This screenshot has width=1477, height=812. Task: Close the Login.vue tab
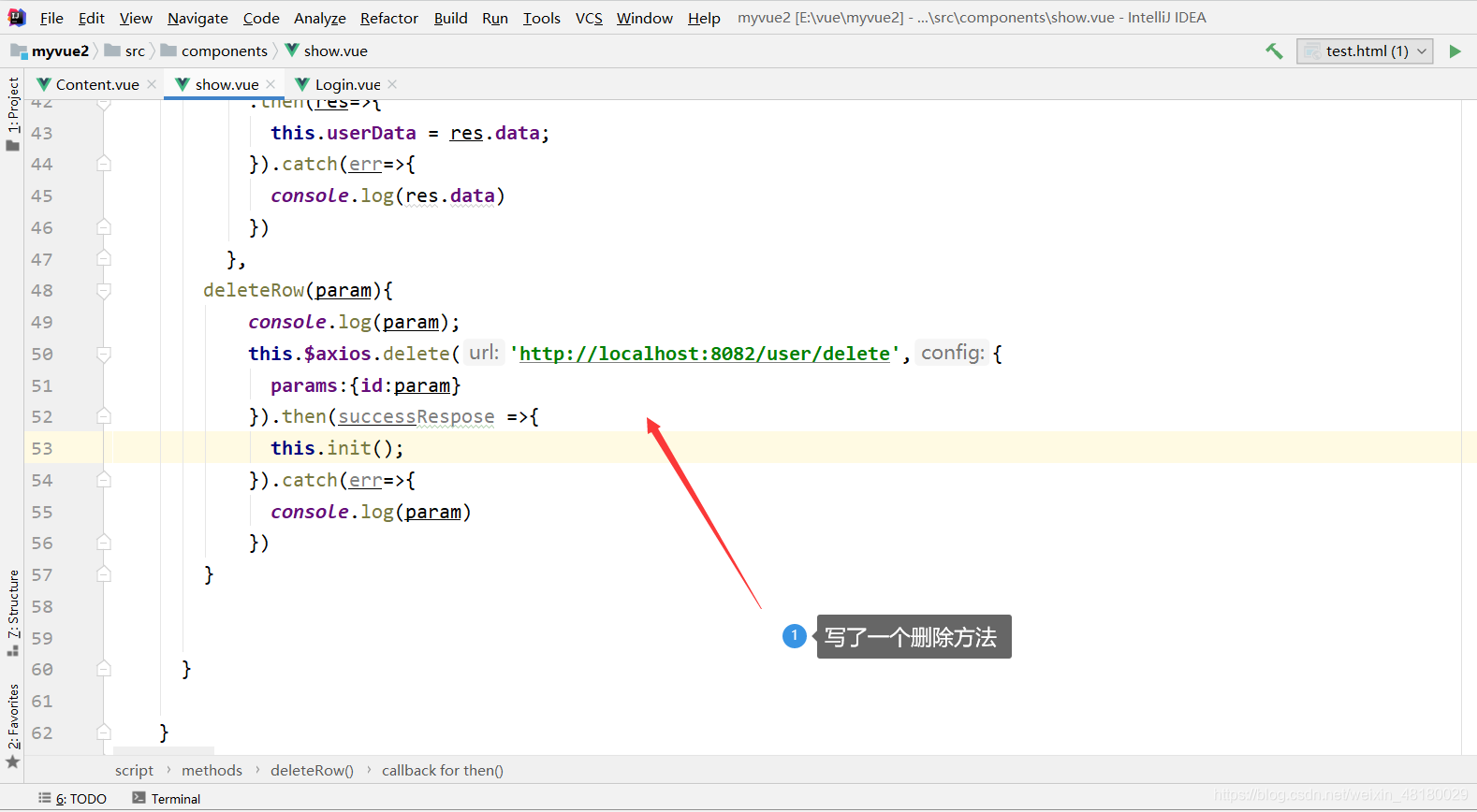pyautogui.click(x=392, y=84)
